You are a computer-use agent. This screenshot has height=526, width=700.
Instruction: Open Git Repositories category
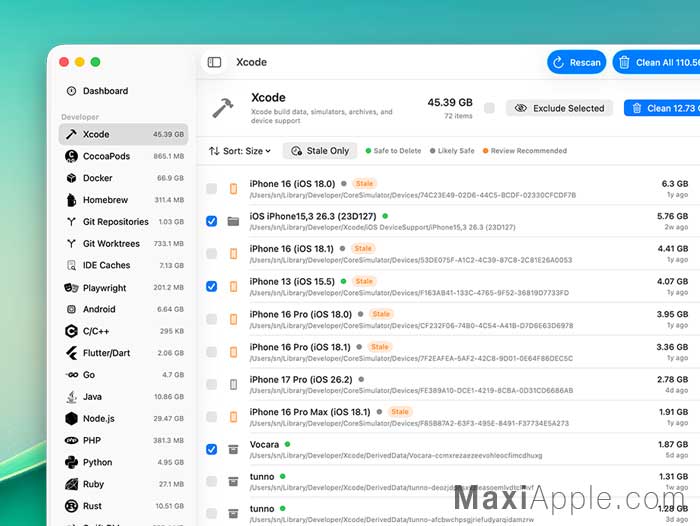123,222
